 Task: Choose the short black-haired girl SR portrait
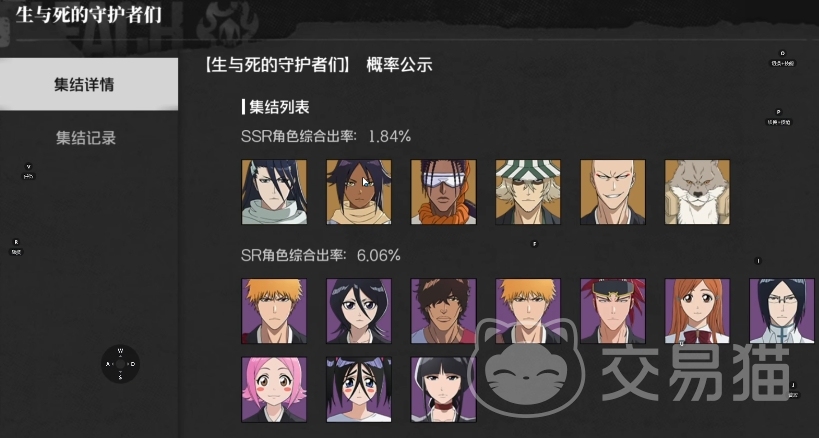coord(359,311)
